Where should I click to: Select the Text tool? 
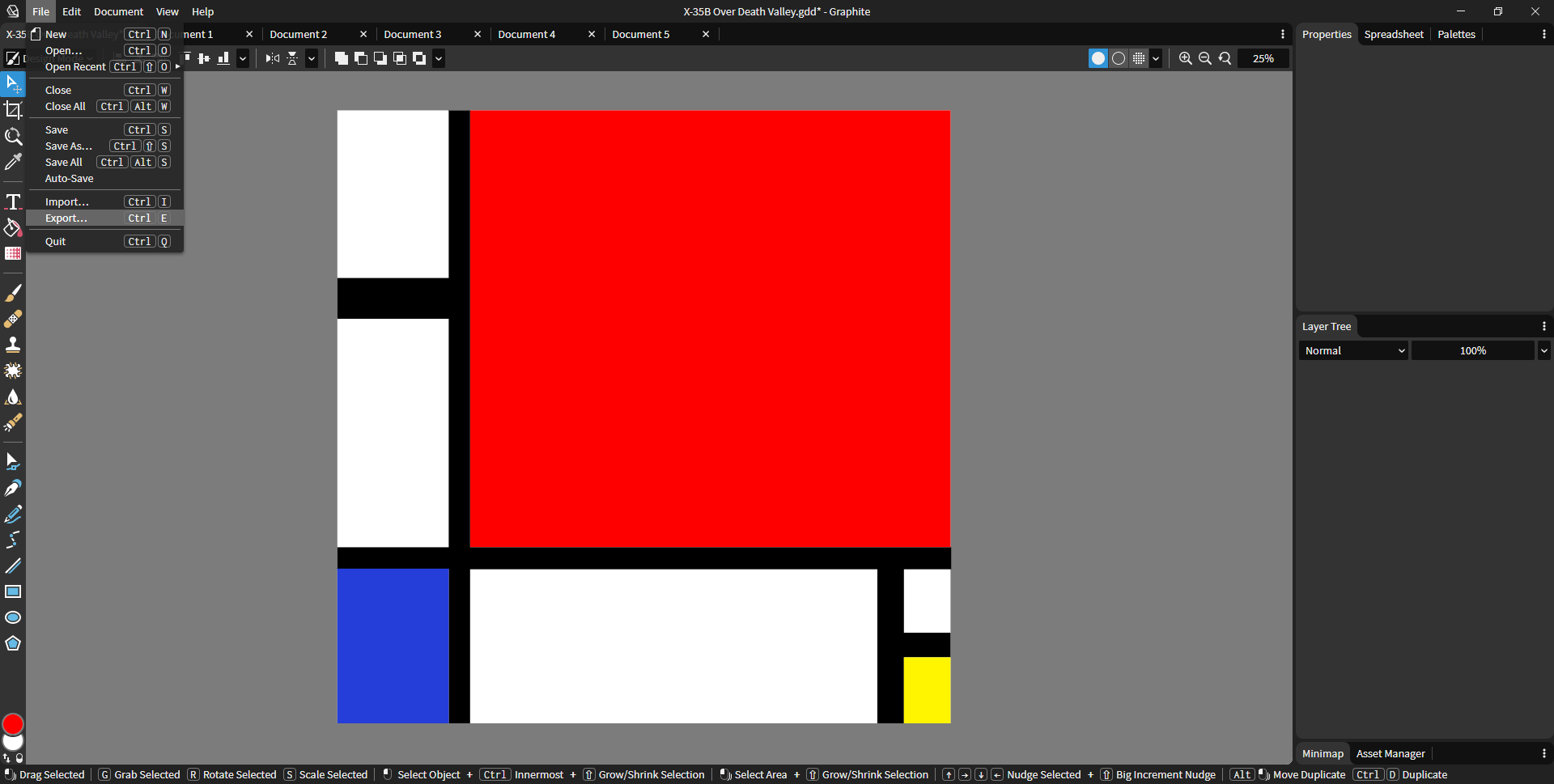click(13, 201)
